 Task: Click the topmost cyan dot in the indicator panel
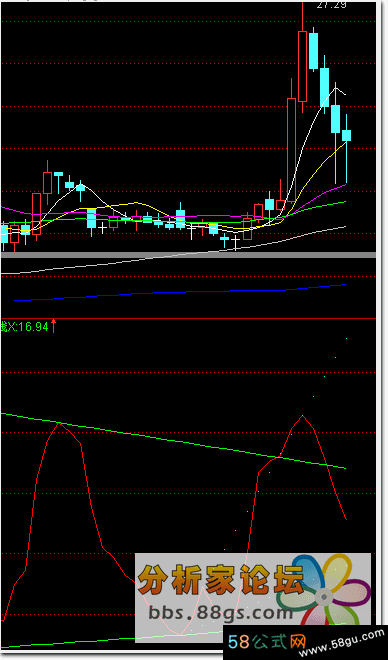click(x=346, y=338)
